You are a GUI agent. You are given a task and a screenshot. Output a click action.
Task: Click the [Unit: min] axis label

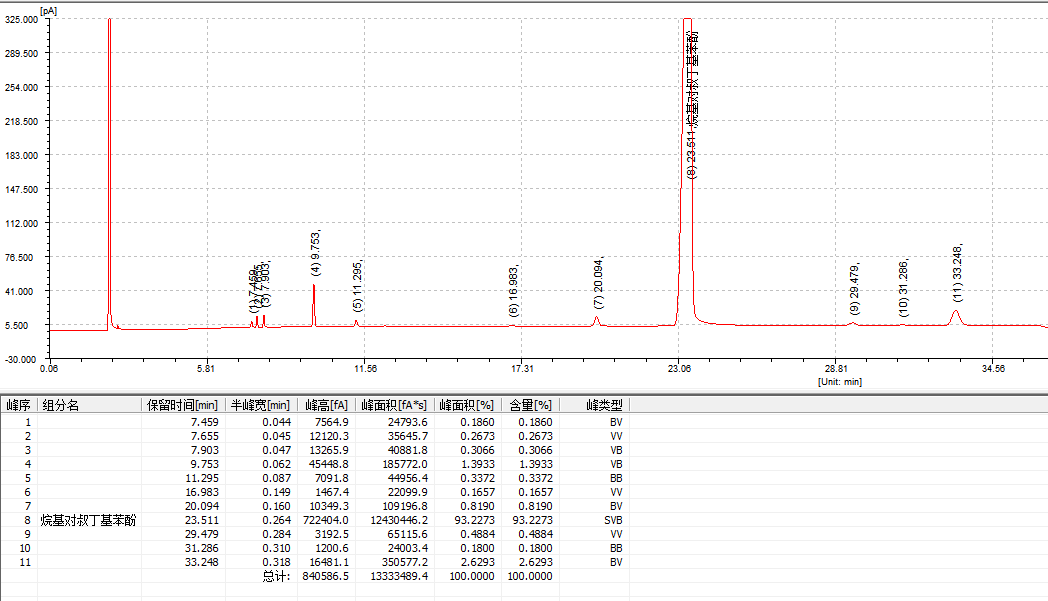839,381
